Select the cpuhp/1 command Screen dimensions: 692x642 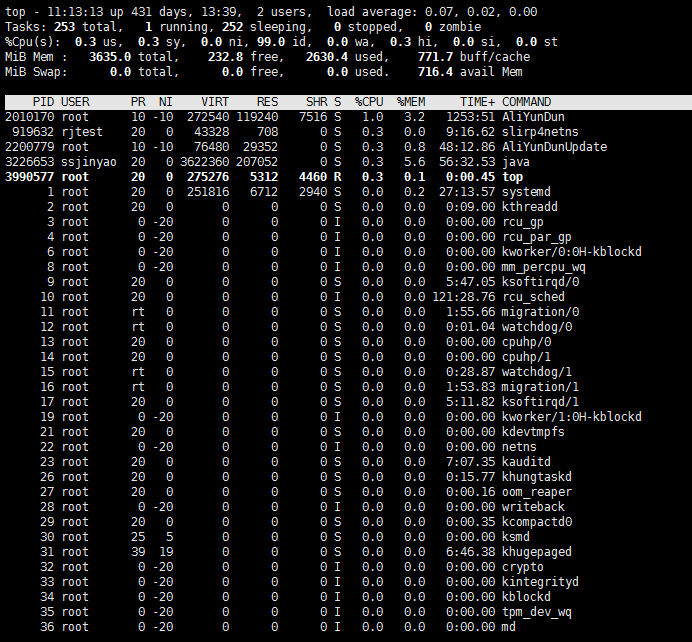526,357
